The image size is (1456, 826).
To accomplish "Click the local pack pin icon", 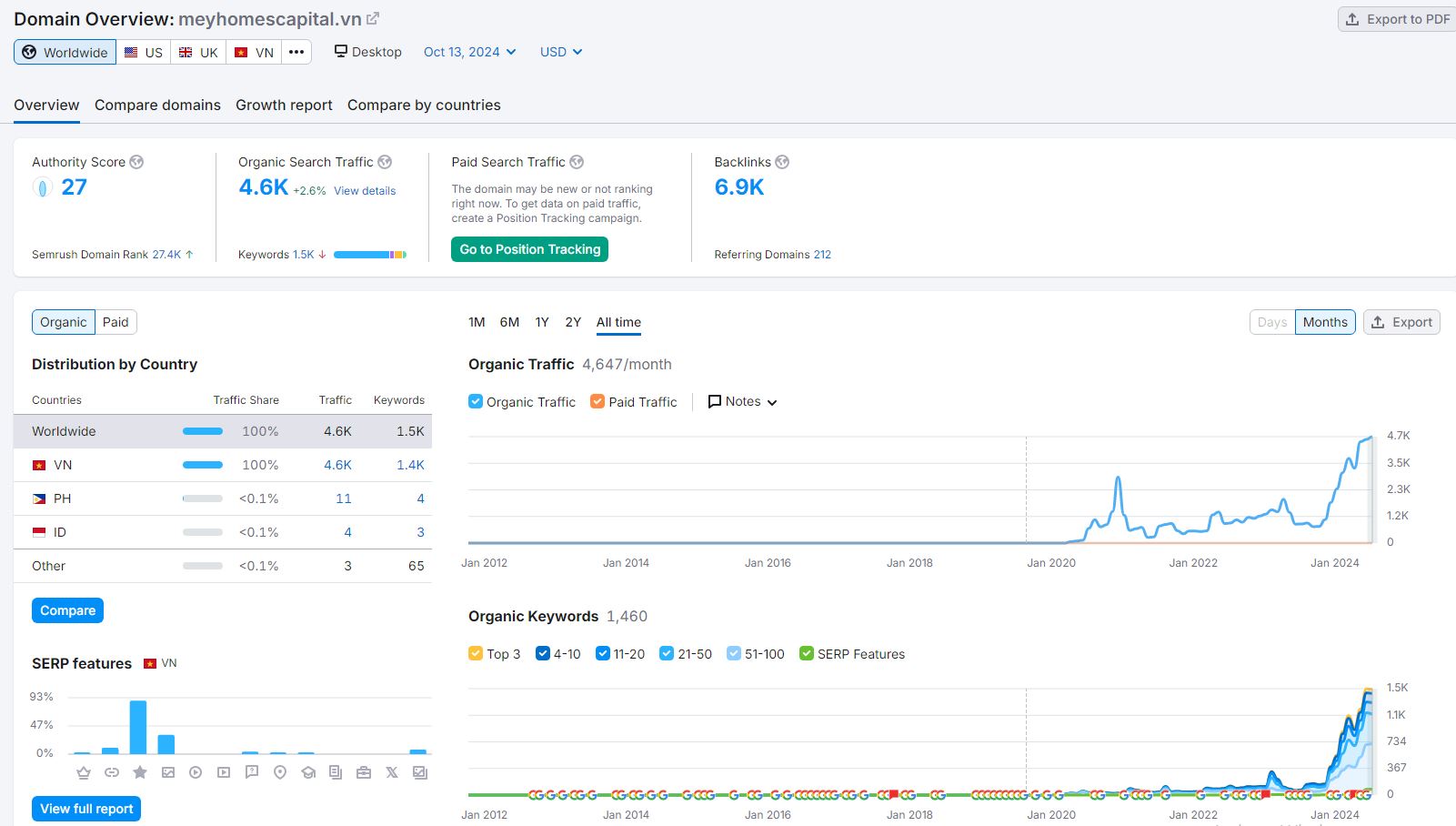I will coord(280,772).
